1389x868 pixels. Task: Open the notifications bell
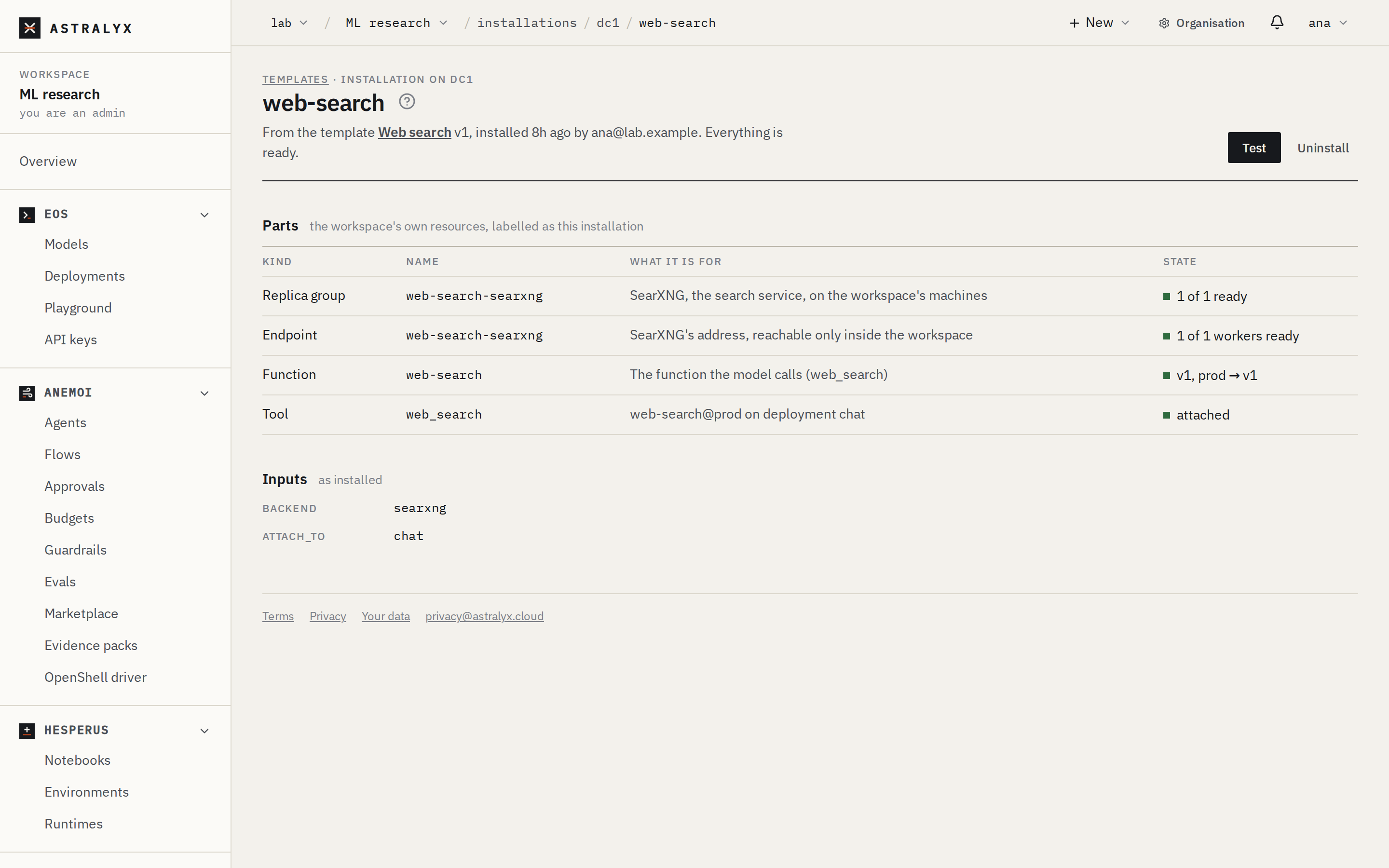pyautogui.click(x=1277, y=22)
